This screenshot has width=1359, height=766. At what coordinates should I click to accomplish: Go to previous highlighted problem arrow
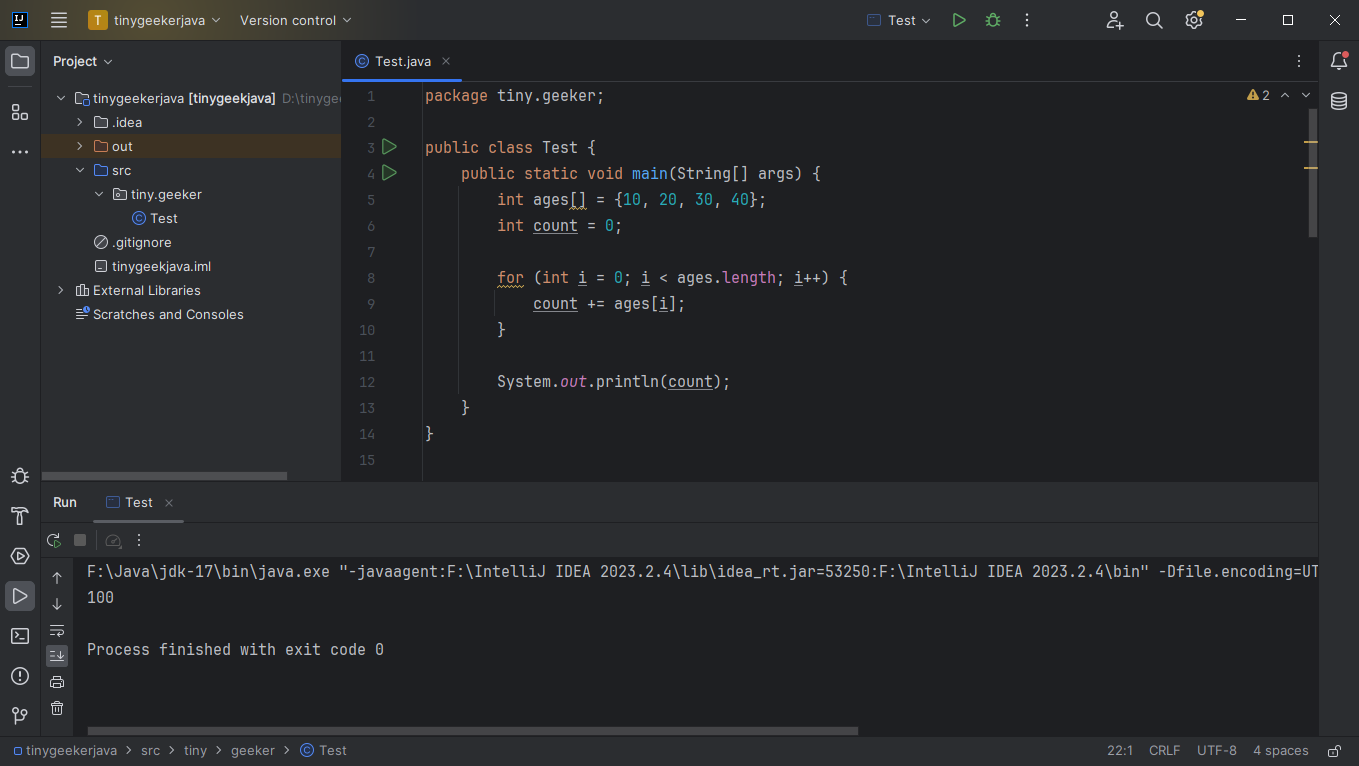point(1285,95)
